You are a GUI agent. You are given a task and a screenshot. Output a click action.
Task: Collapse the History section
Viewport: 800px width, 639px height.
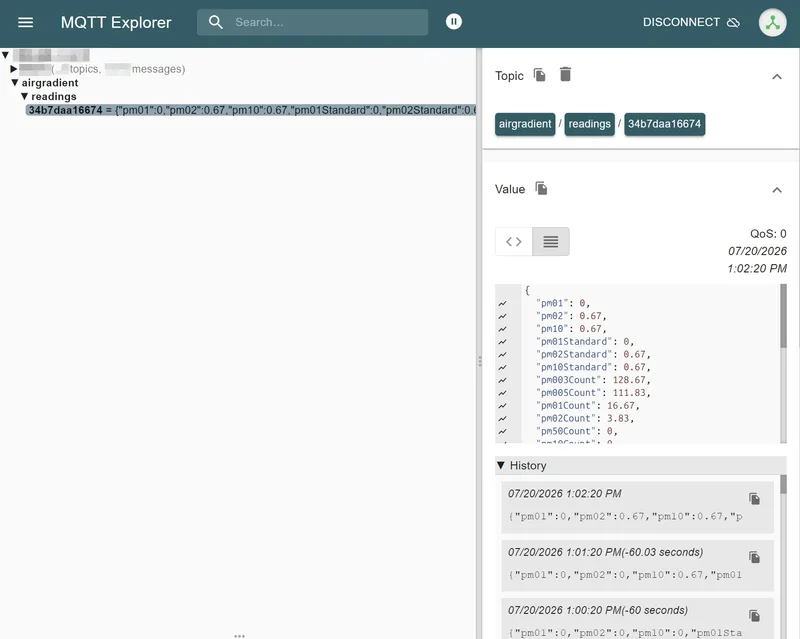pos(501,465)
